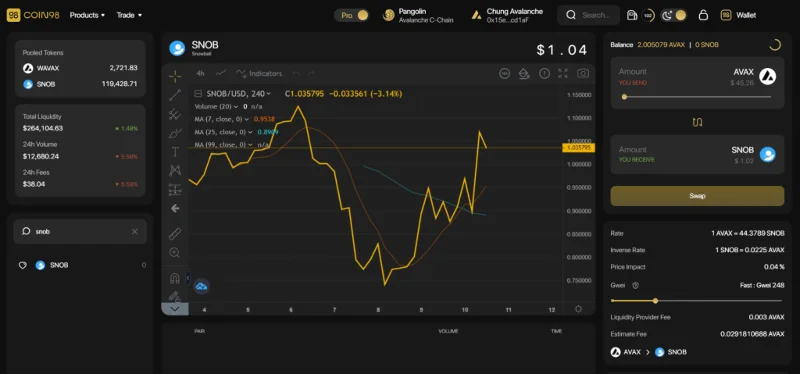Toggle dark mode switch
Screen dimensions: 800x374
674,15
